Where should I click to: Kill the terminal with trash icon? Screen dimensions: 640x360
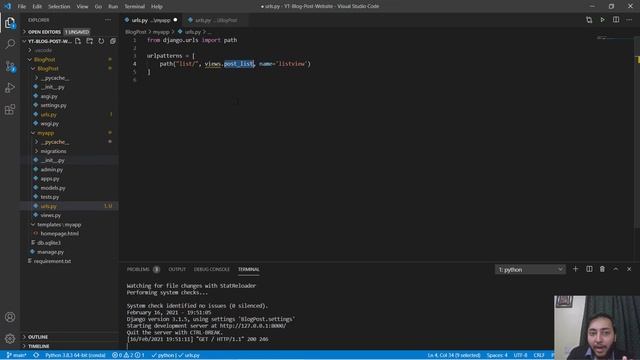coord(602,269)
